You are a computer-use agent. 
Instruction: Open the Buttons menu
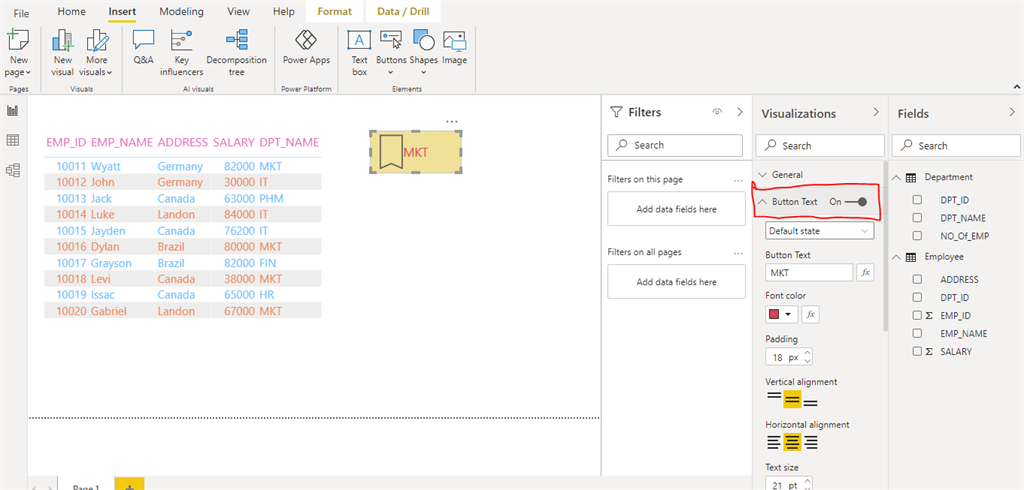click(391, 53)
